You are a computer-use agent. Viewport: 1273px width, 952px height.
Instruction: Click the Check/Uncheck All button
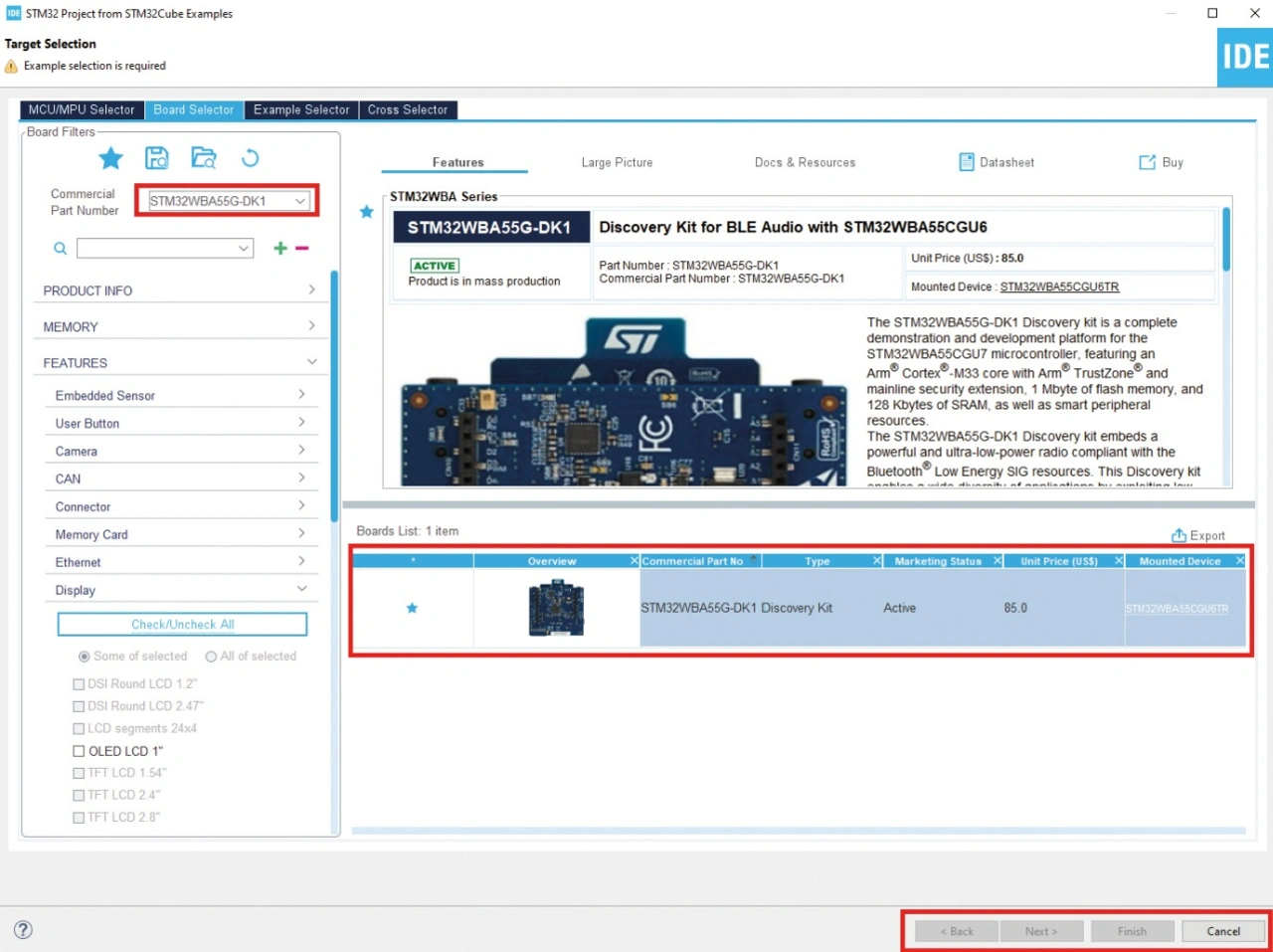pyautogui.click(x=182, y=625)
